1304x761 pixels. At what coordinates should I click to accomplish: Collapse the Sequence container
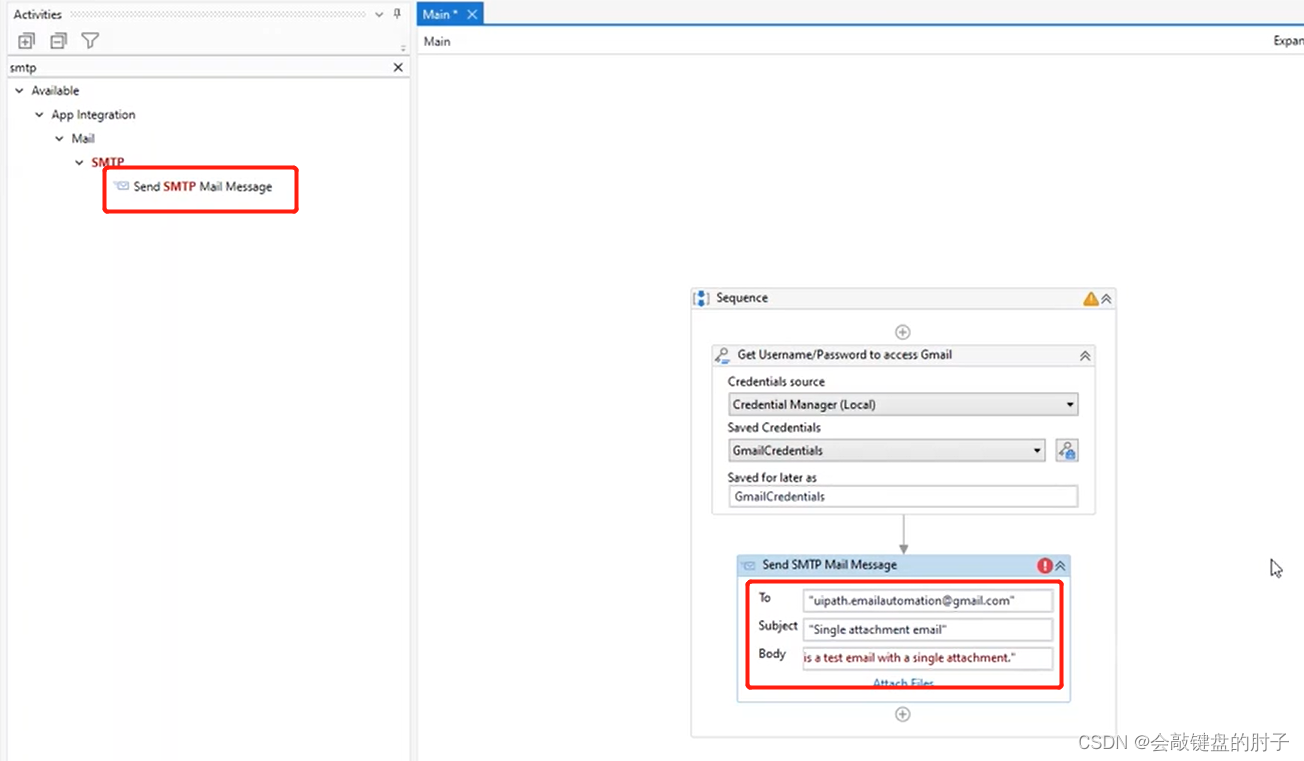pyautogui.click(x=1106, y=298)
